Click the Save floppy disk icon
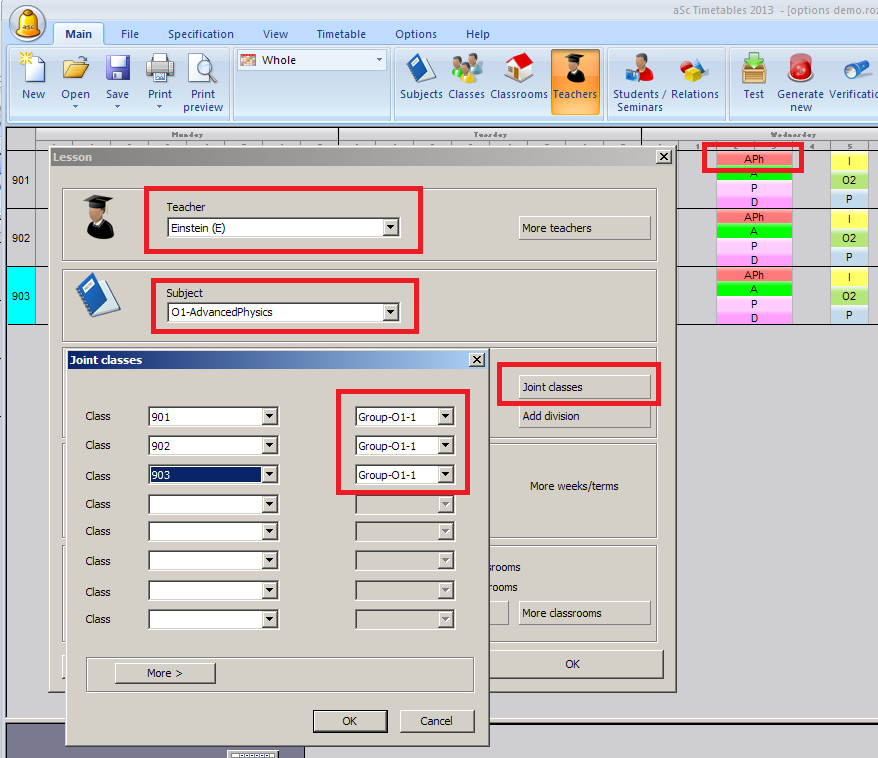Screen dimensions: 878x758 [117, 72]
